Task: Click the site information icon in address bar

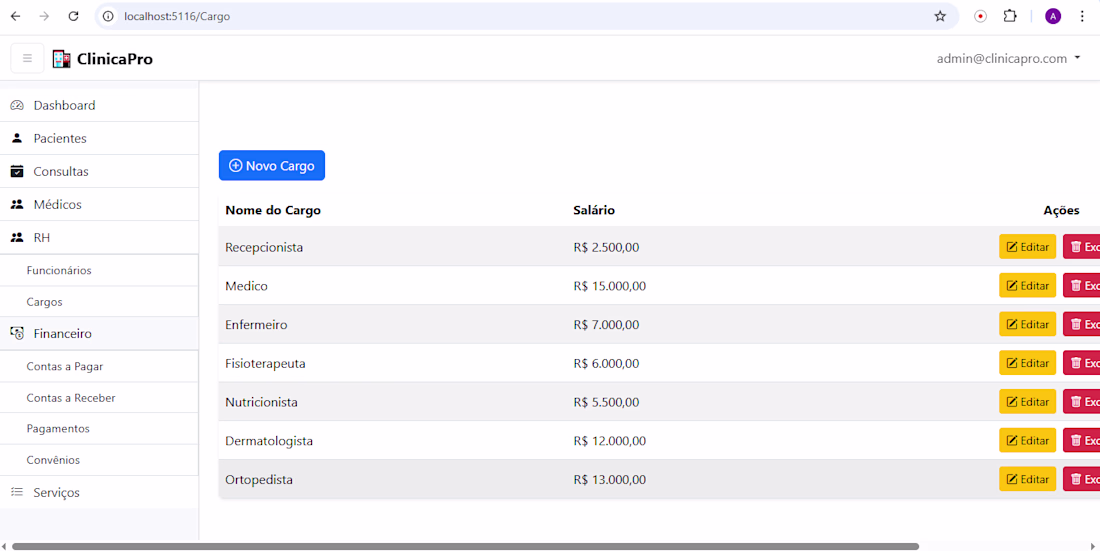Action: tap(107, 16)
